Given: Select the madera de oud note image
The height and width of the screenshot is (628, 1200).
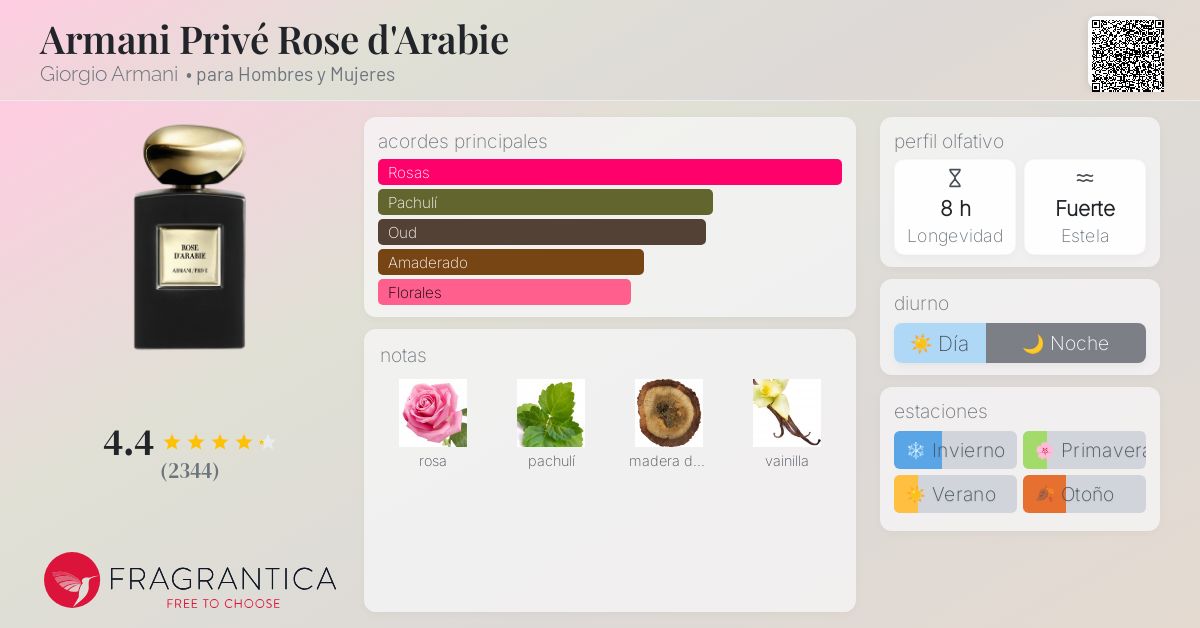Looking at the screenshot, I should coord(669,413).
